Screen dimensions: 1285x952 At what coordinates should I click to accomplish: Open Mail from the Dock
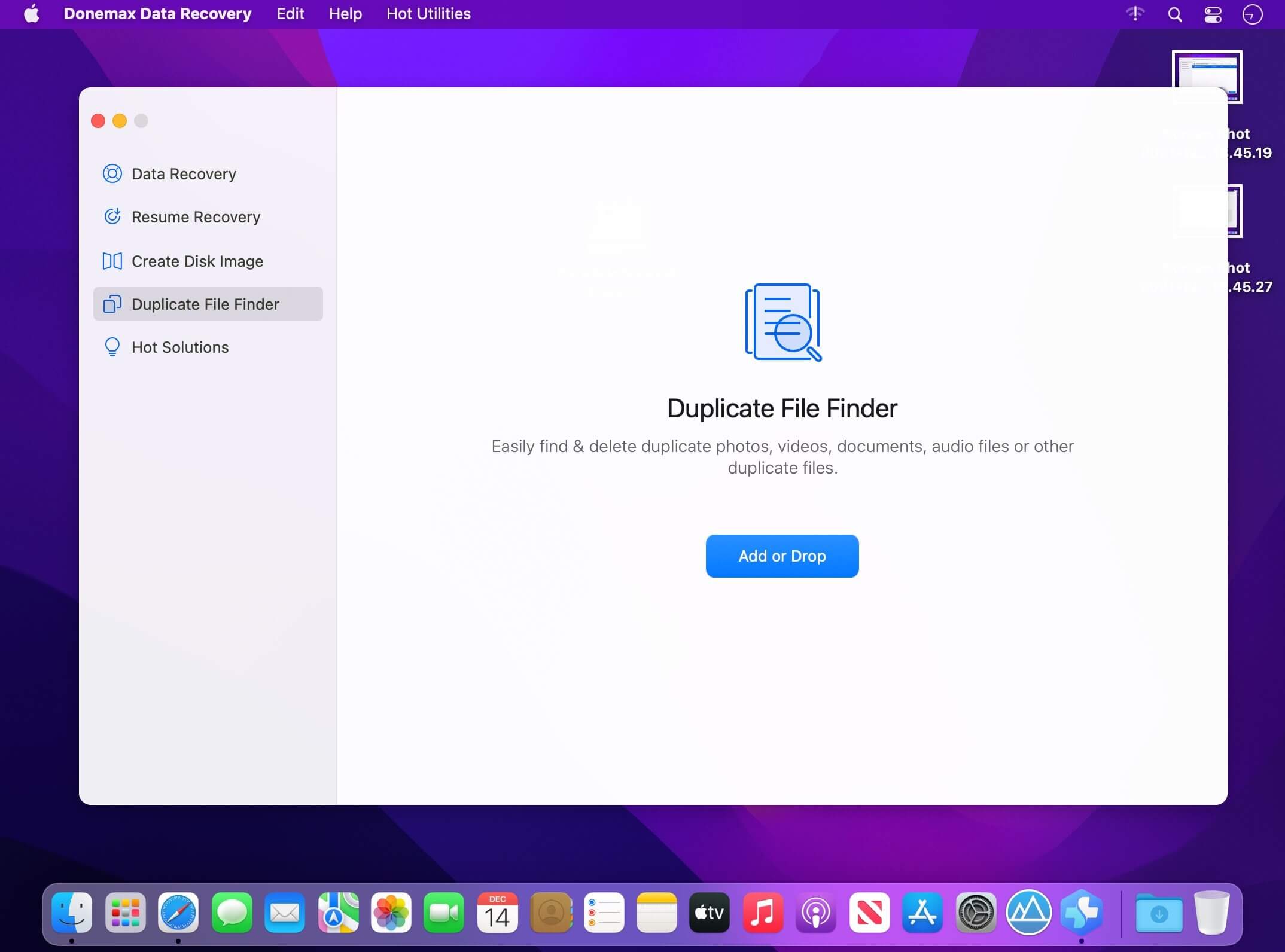pyautogui.click(x=285, y=913)
